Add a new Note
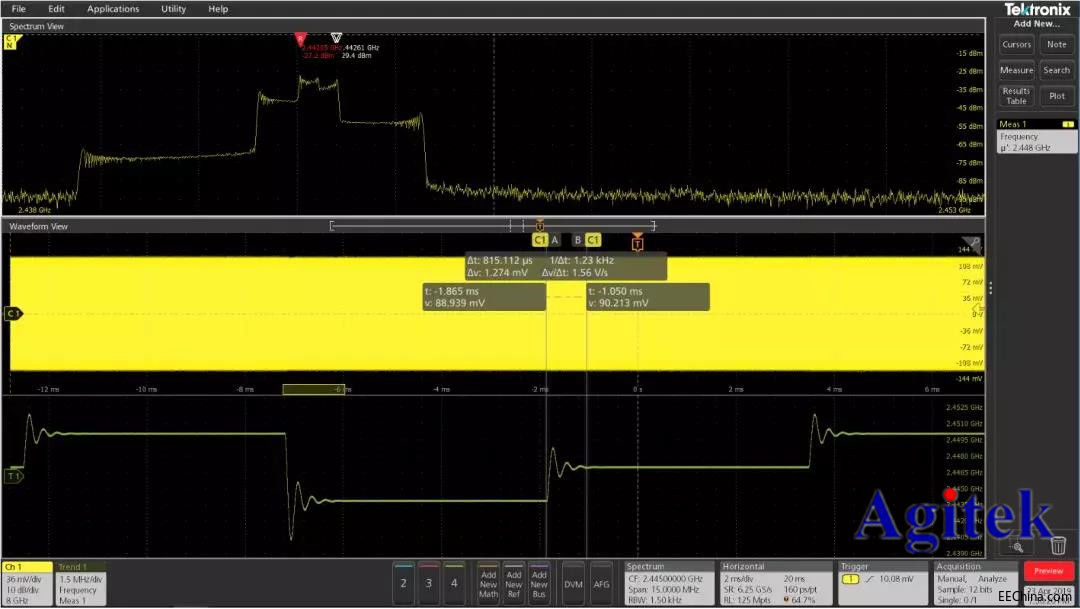Screen dimensions: 1080x609 [x=1057, y=45]
